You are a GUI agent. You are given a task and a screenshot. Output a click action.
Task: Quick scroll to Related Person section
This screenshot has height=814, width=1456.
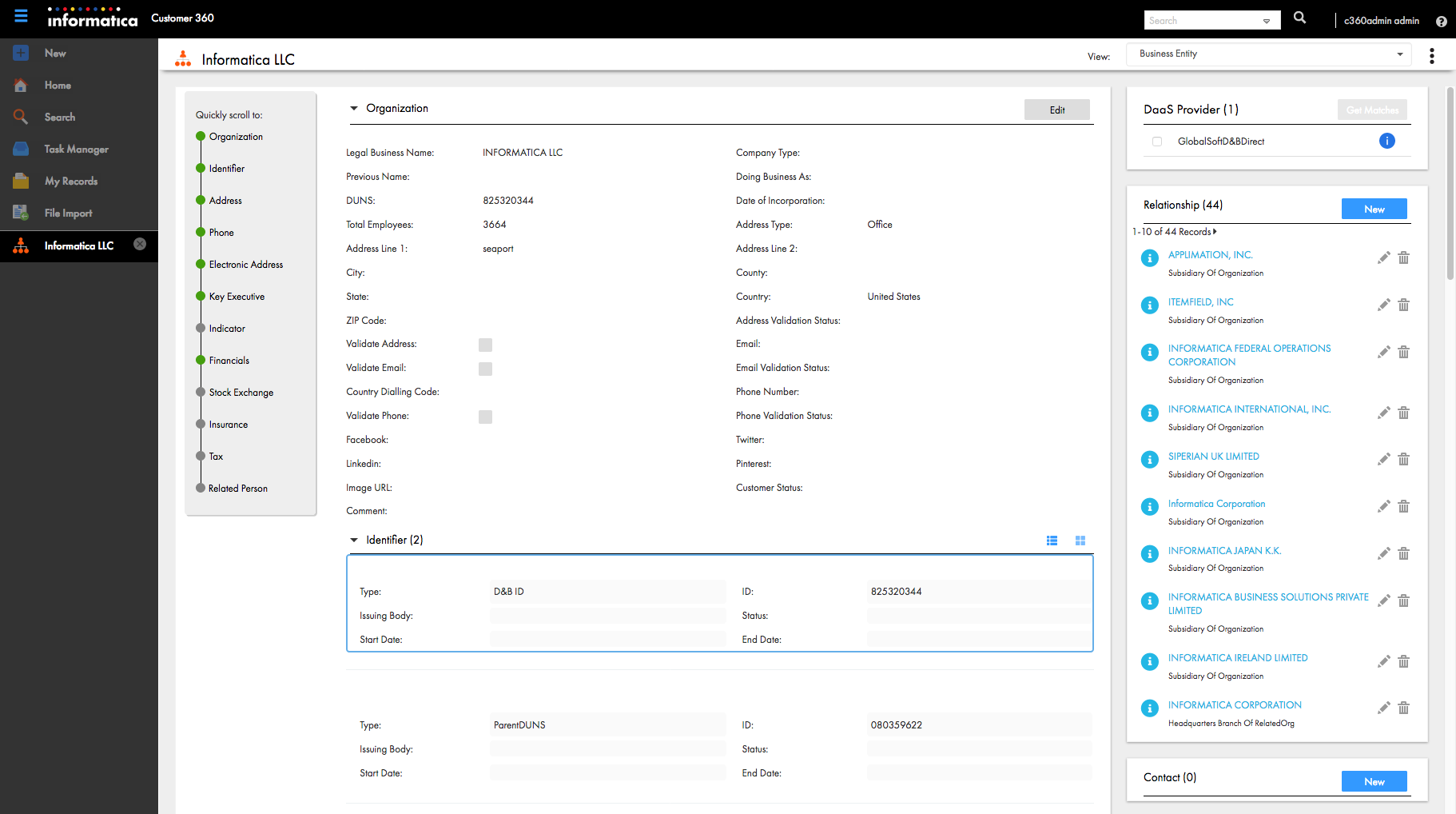click(238, 489)
